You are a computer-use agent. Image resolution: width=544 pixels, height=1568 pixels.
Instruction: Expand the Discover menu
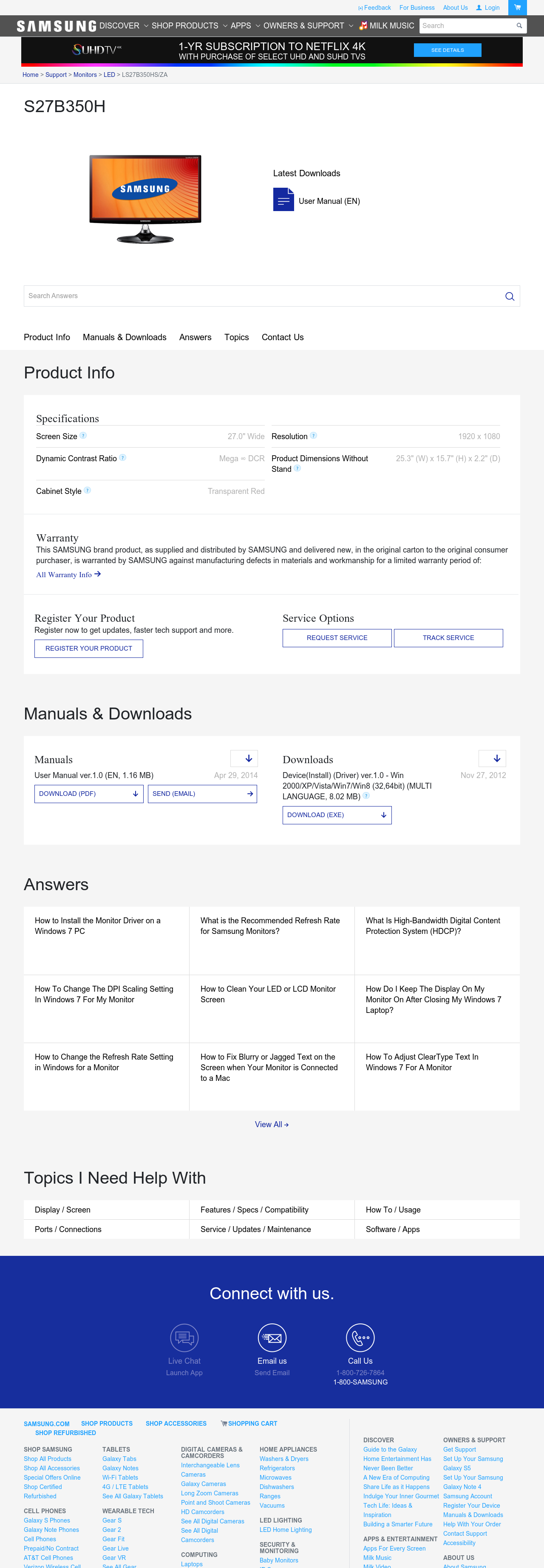click(124, 25)
